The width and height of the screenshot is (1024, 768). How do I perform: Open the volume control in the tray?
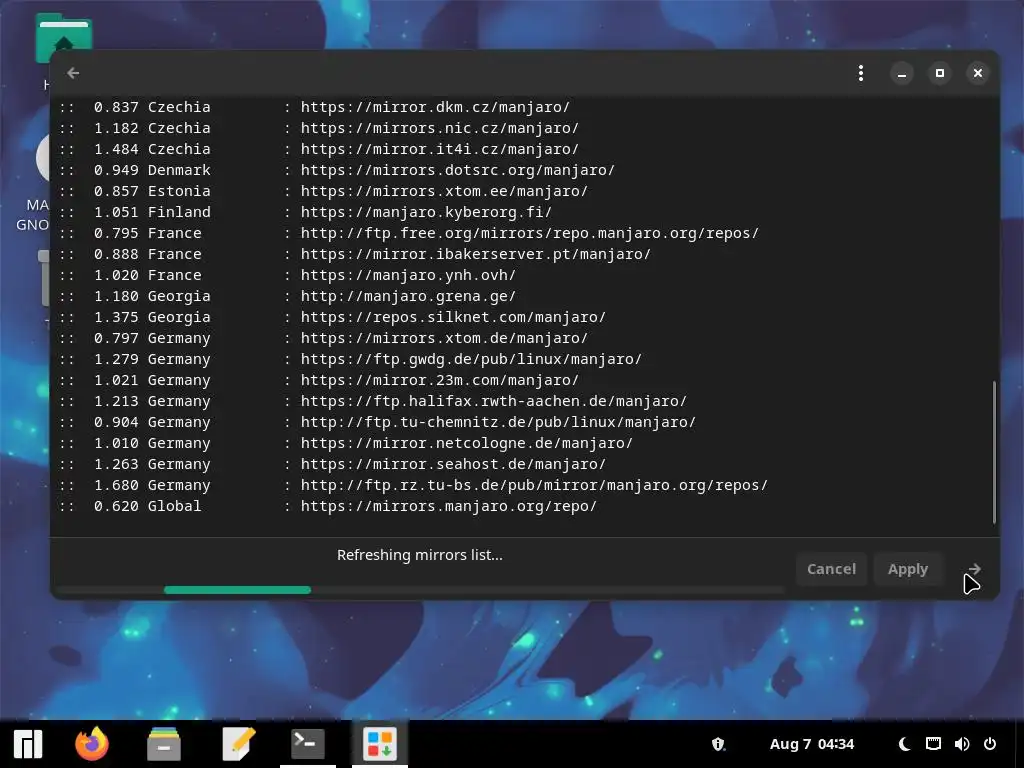tap(962, 744)
